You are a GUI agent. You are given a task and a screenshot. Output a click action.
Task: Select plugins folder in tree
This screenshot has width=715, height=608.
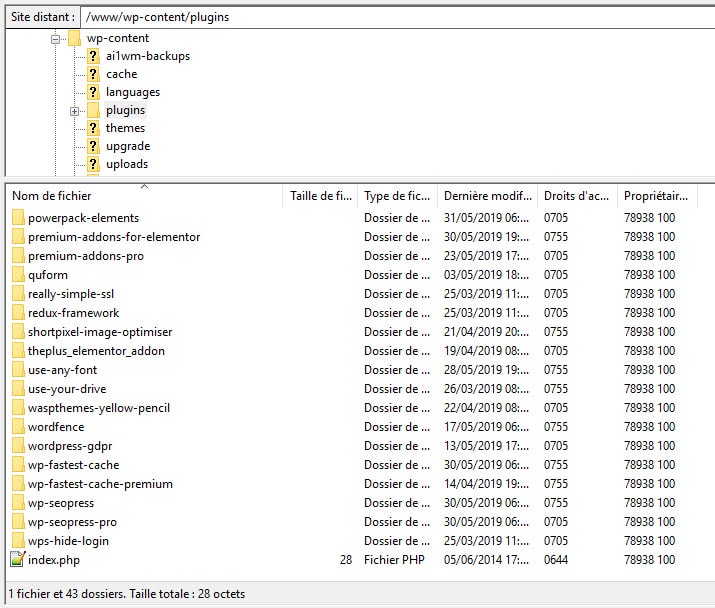125,110
